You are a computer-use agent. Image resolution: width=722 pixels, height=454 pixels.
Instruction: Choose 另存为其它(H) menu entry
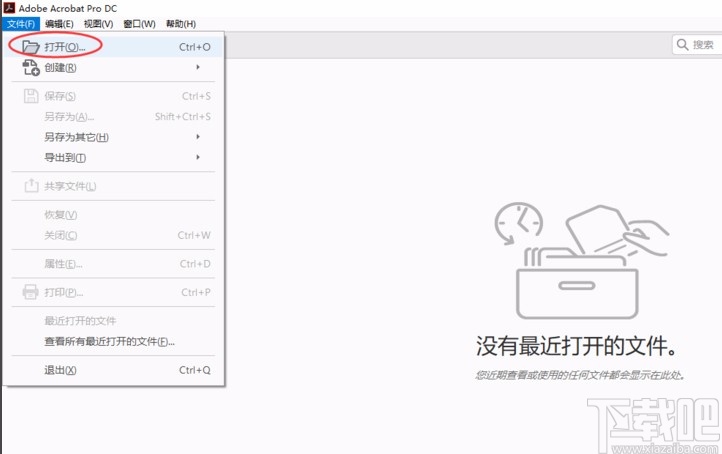[114, 137]
